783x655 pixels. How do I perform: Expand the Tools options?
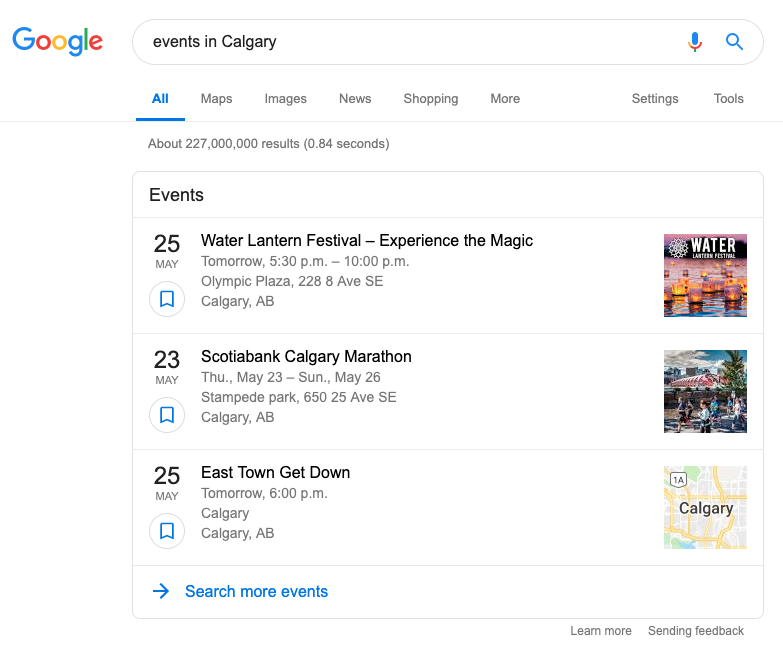(728, 99)
